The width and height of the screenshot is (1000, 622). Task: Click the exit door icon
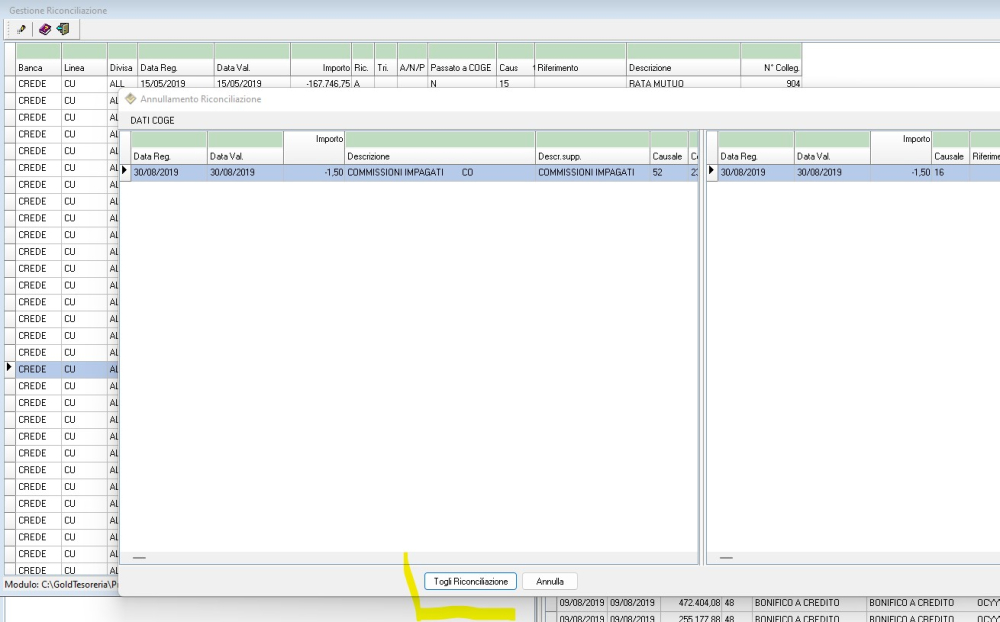(x=62, y=29)
